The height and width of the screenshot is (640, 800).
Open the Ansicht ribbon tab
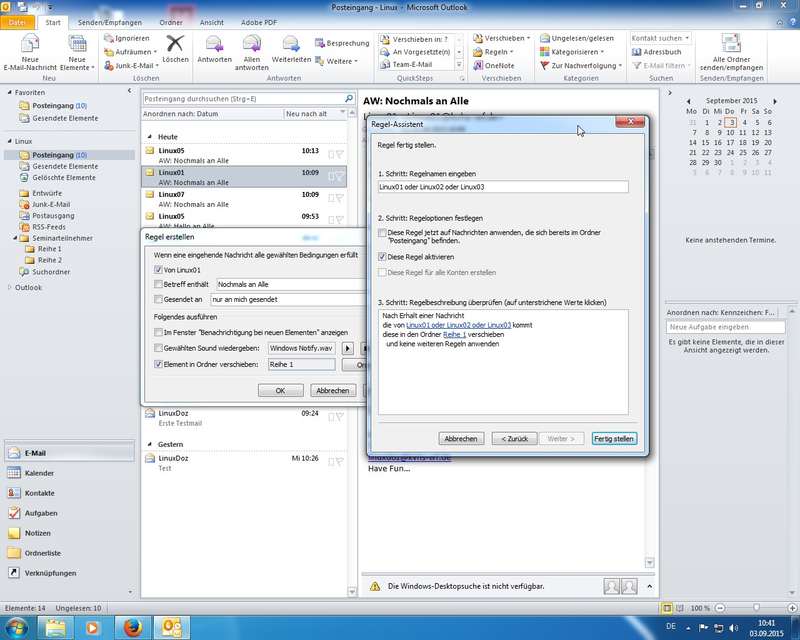point(212,21)
